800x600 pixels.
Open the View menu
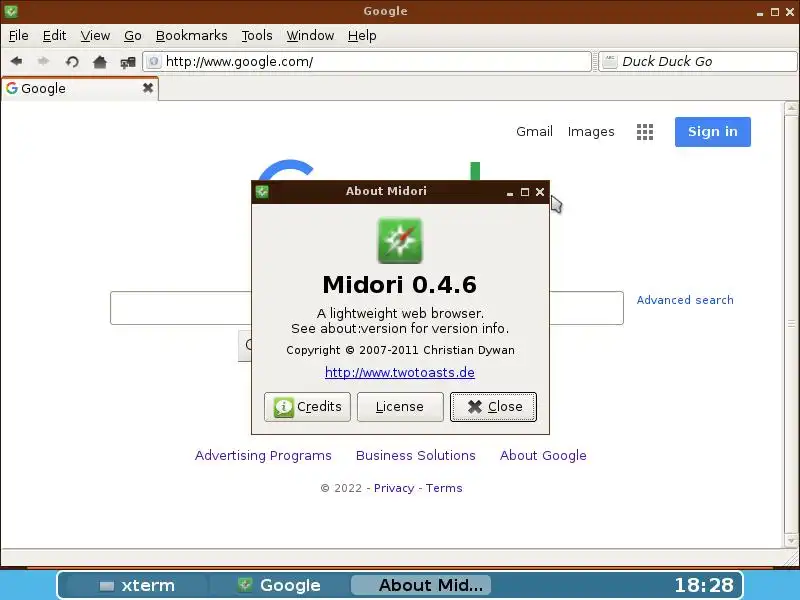pos(95,36)
